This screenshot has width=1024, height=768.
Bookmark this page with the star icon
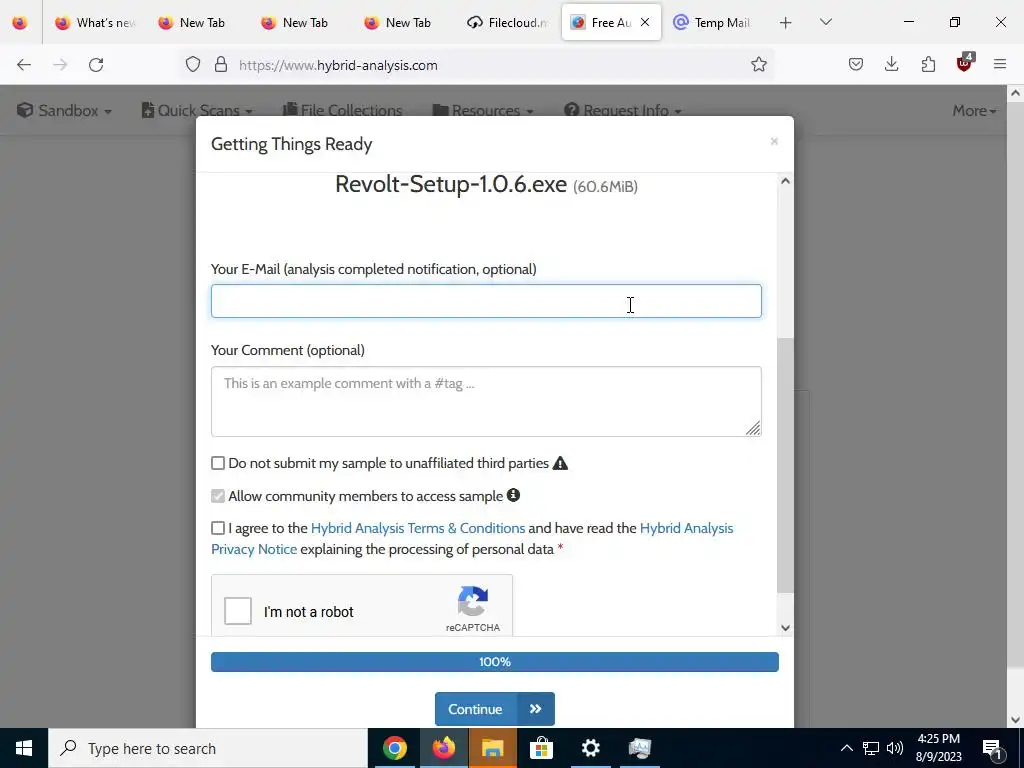pos(758,64)
